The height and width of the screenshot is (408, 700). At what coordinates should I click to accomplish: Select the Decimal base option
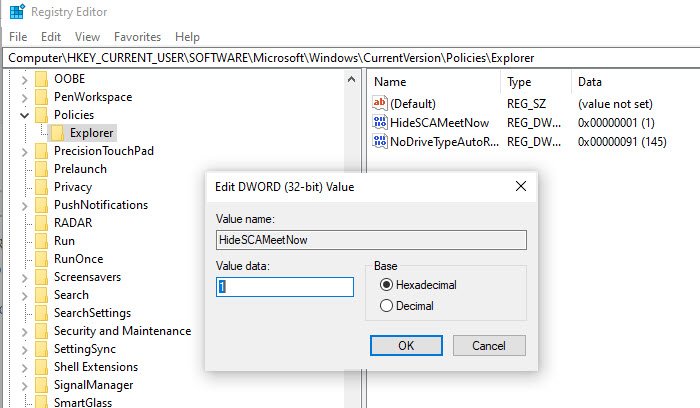point(386,306)
